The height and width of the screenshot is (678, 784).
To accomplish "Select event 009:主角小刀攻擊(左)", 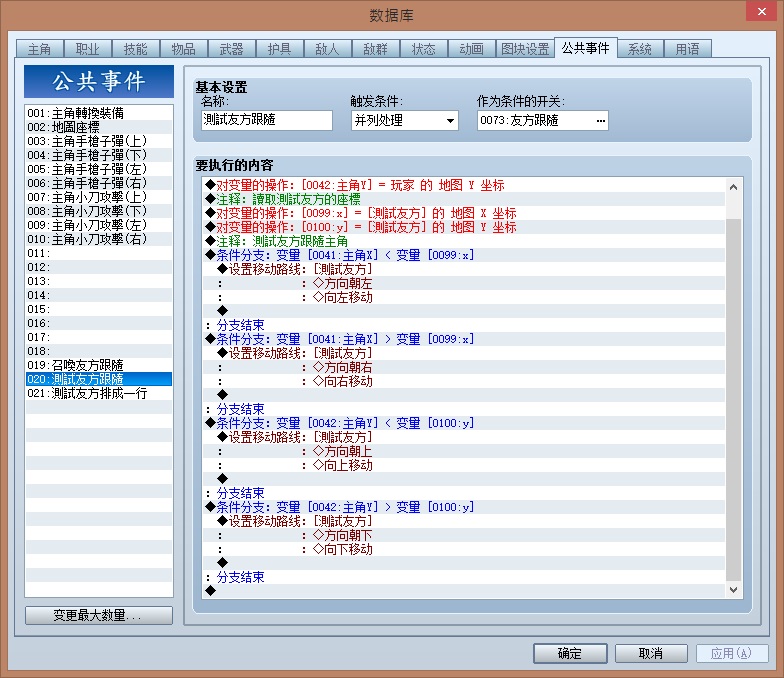I will pyautogui.click(x=99, y=225).
